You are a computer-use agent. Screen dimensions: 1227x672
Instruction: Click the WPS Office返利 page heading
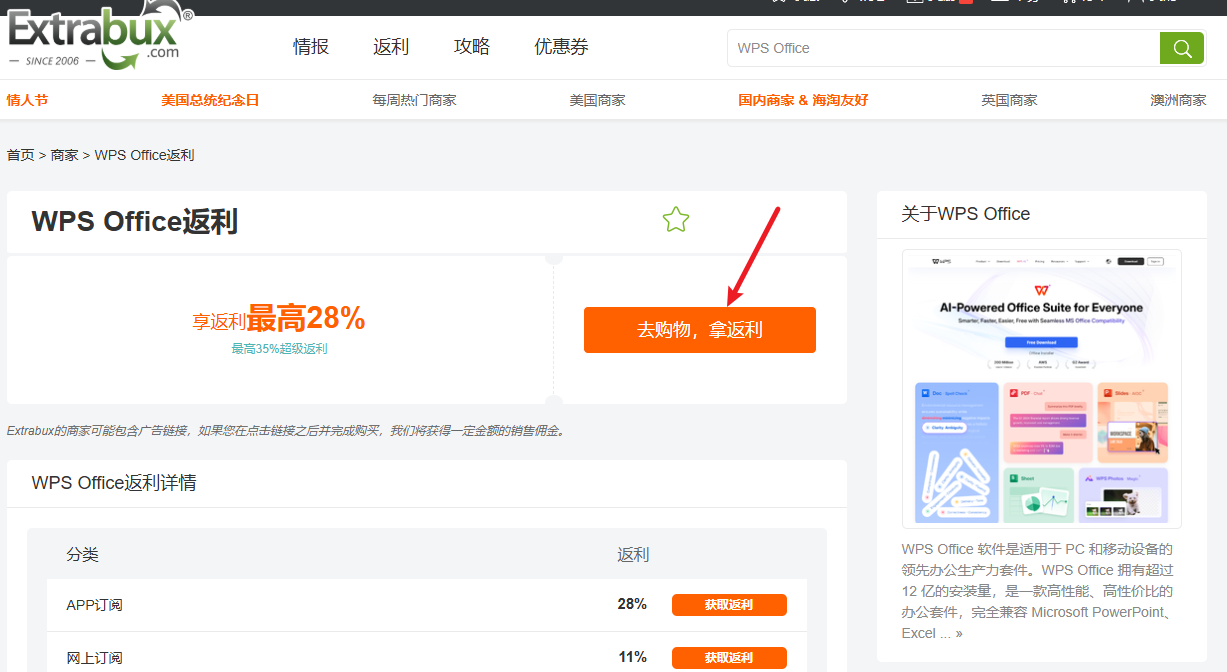coord(135,221)
